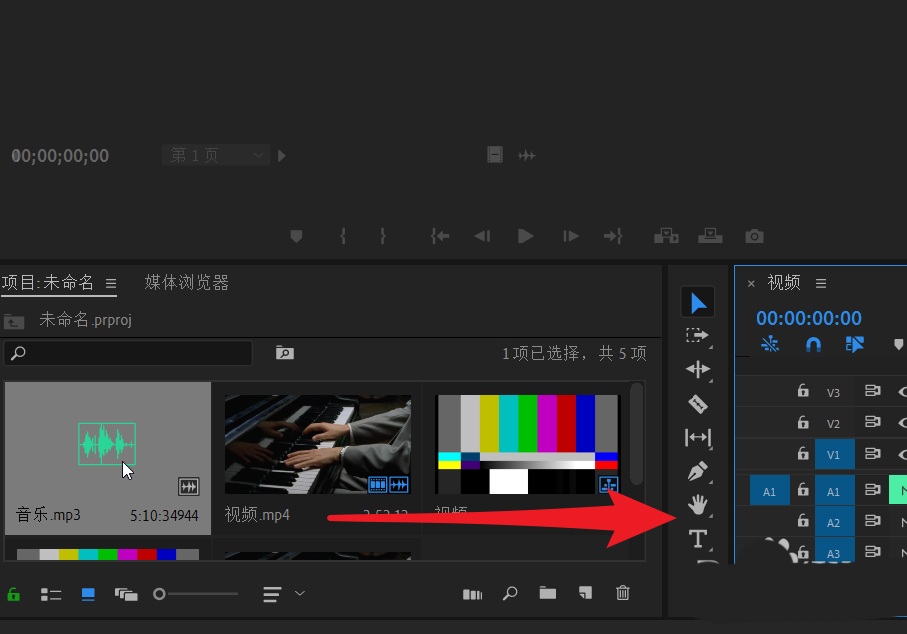The height and width of the screenshot is (634, 907).
Task: Open the 视频 timeline panel menu
Action: pyautogui.click(x=820, y=282)
